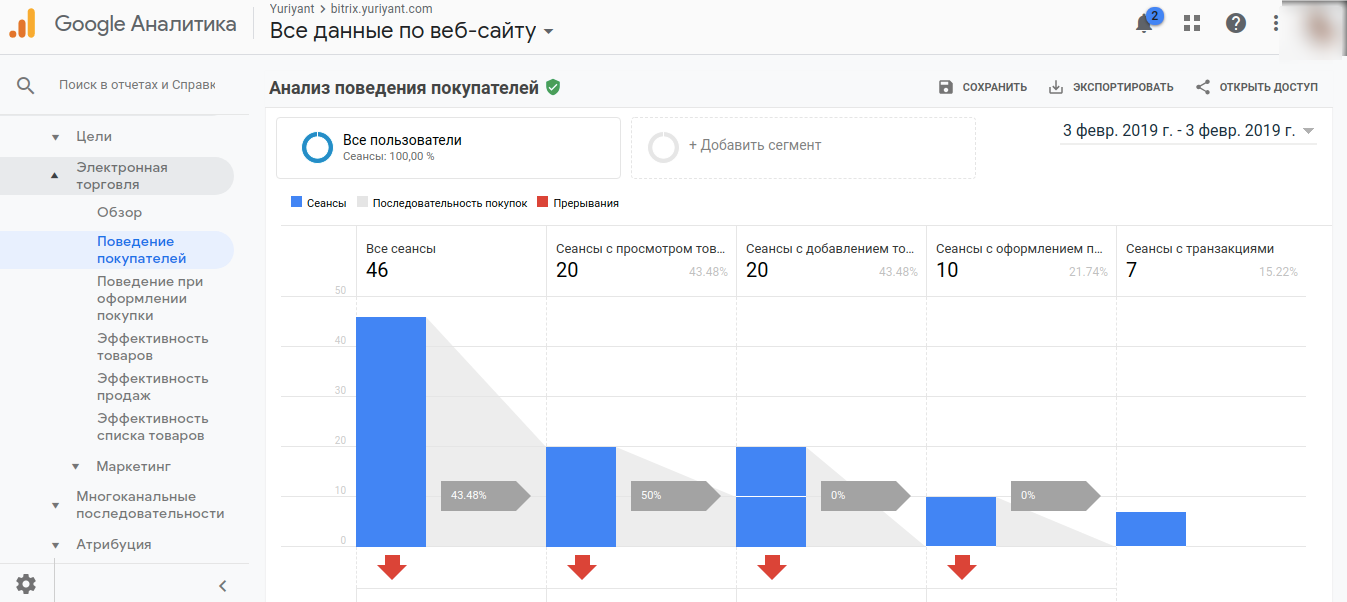Click the green verified shield icon

click(x=553, y=87)
